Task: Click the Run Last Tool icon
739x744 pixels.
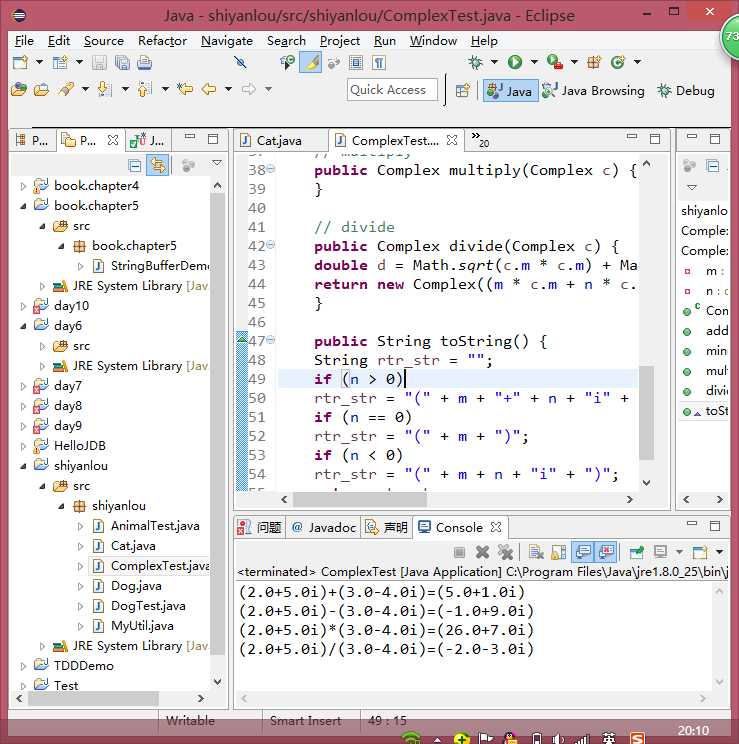Action: (554, 62)
